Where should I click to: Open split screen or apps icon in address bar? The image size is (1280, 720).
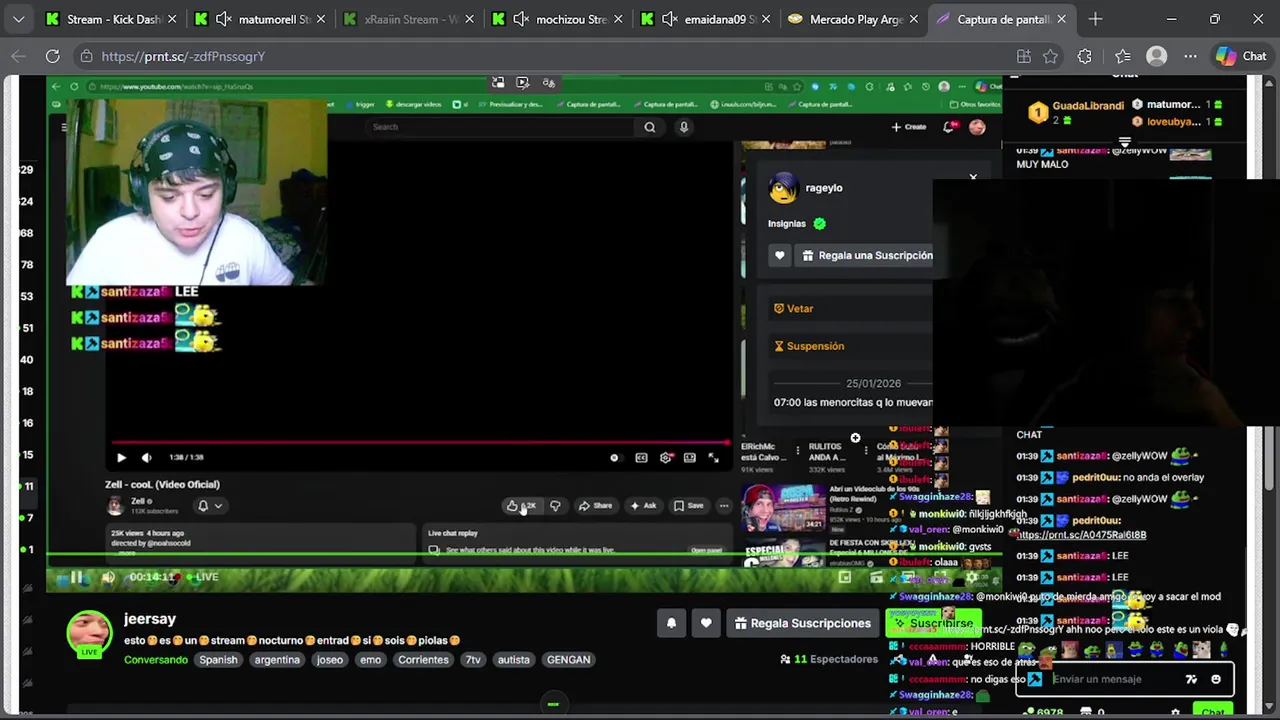click(1023, 56)
